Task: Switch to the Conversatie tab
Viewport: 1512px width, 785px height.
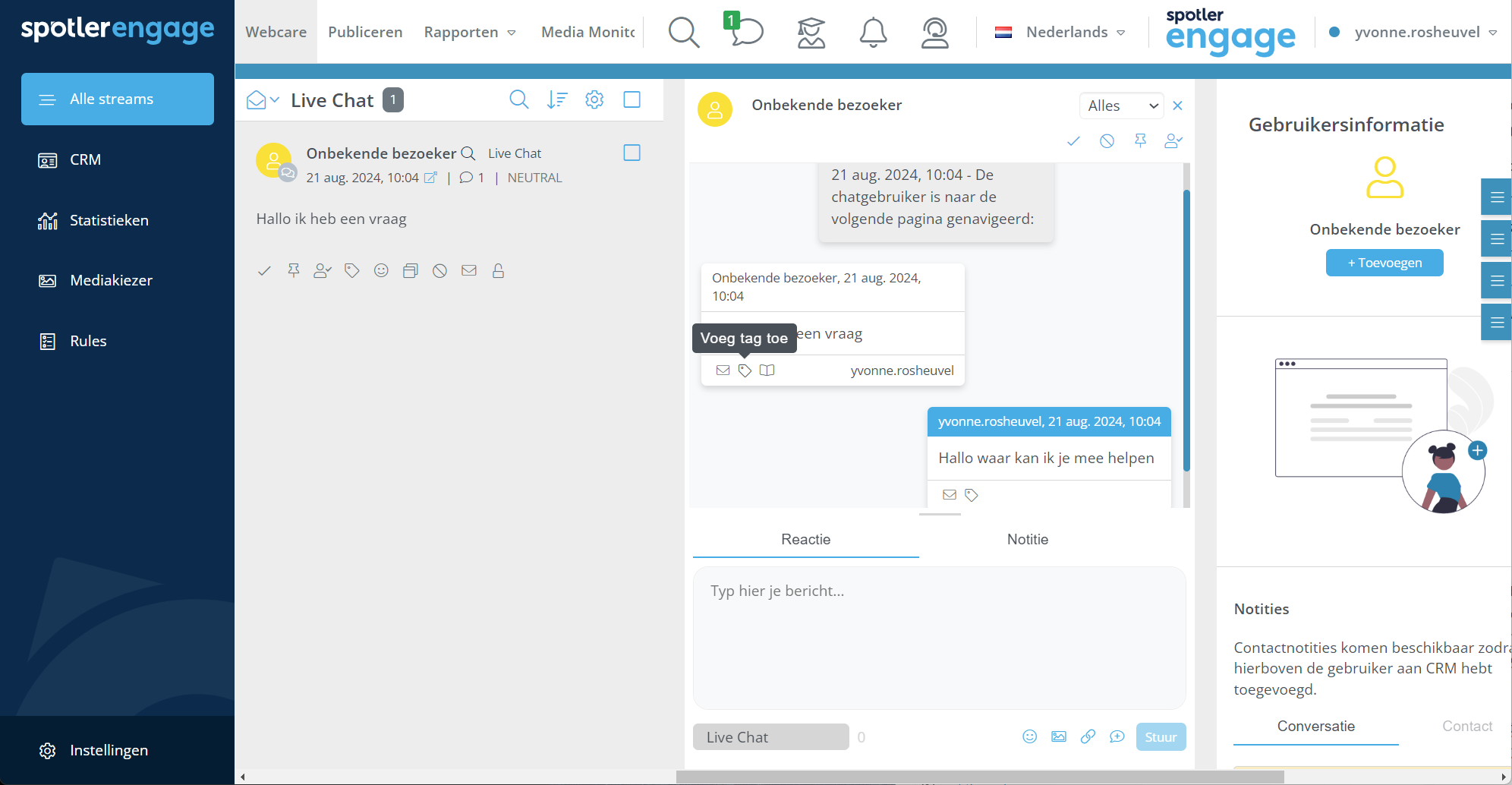Action: (1316, 726)
